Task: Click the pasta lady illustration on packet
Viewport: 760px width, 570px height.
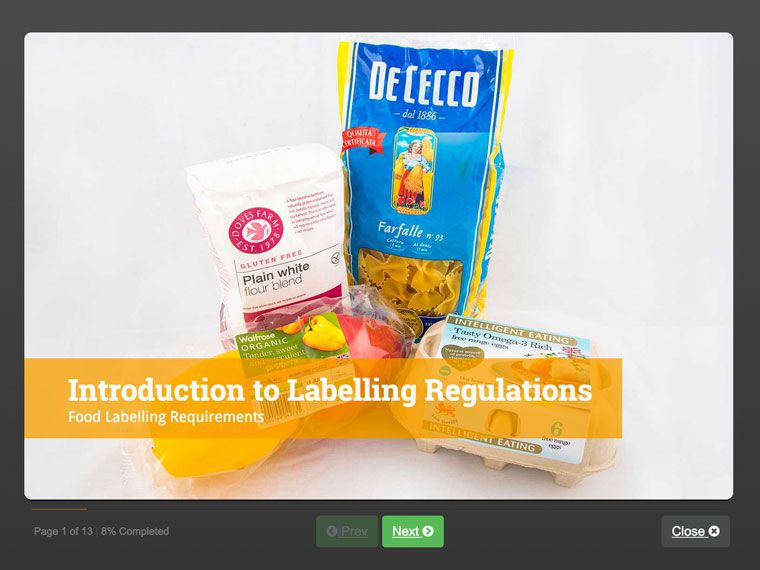Action: coord(413,171)
